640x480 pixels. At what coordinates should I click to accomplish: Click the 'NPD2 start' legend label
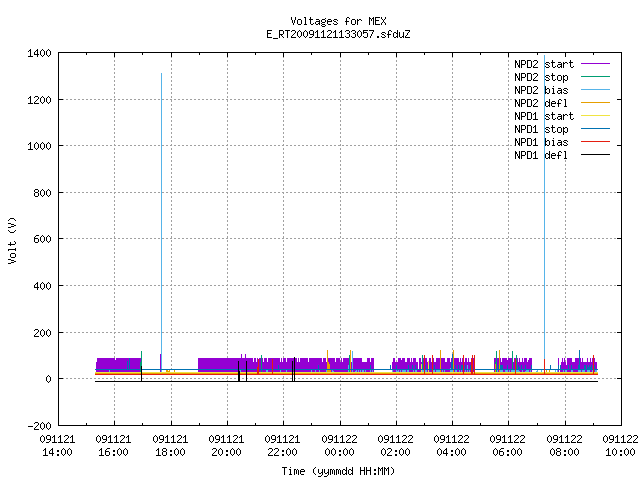(544, 64)
